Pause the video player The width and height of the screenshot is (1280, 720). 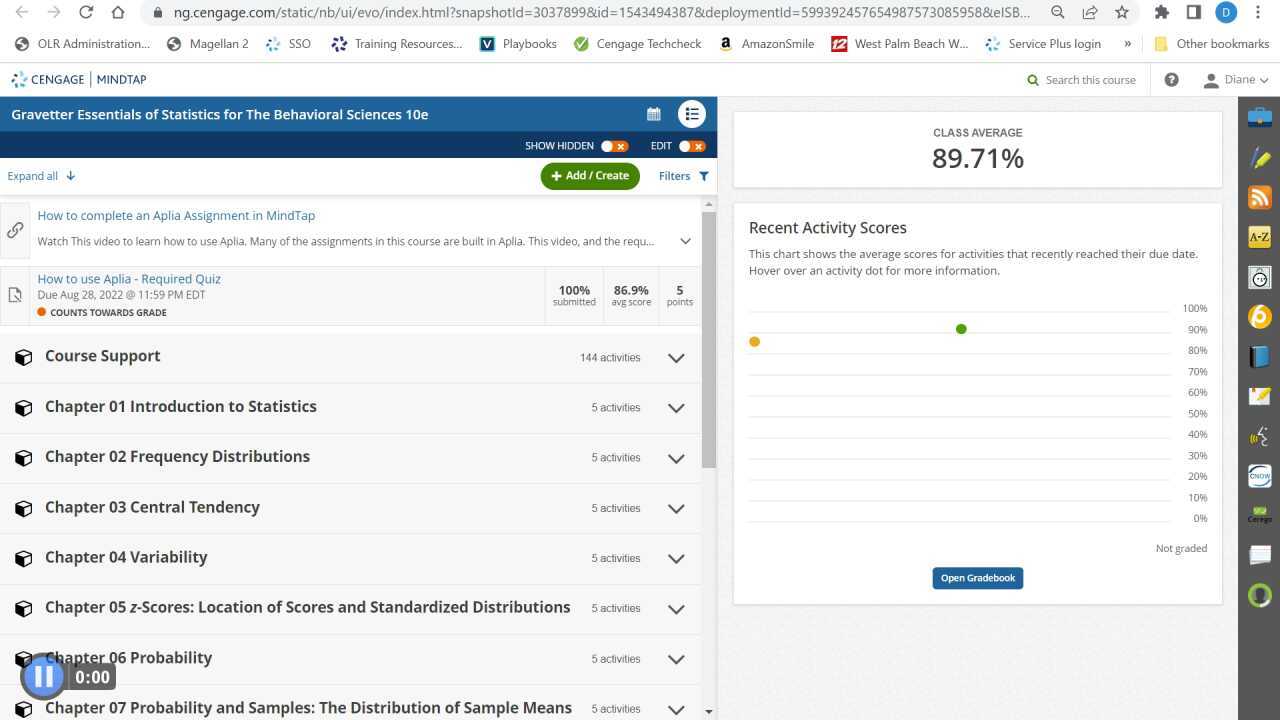point(43,676)
